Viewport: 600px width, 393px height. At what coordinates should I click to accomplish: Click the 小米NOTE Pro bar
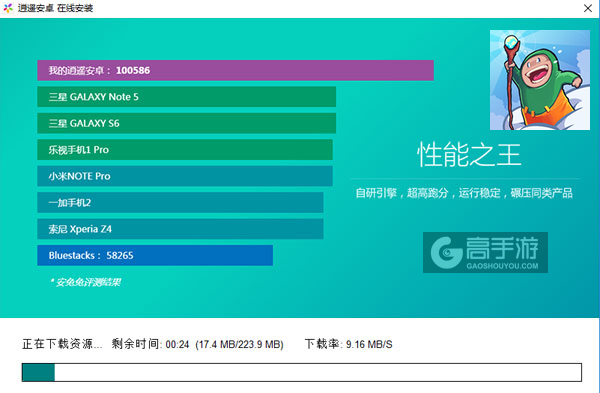tap(185, 176)
